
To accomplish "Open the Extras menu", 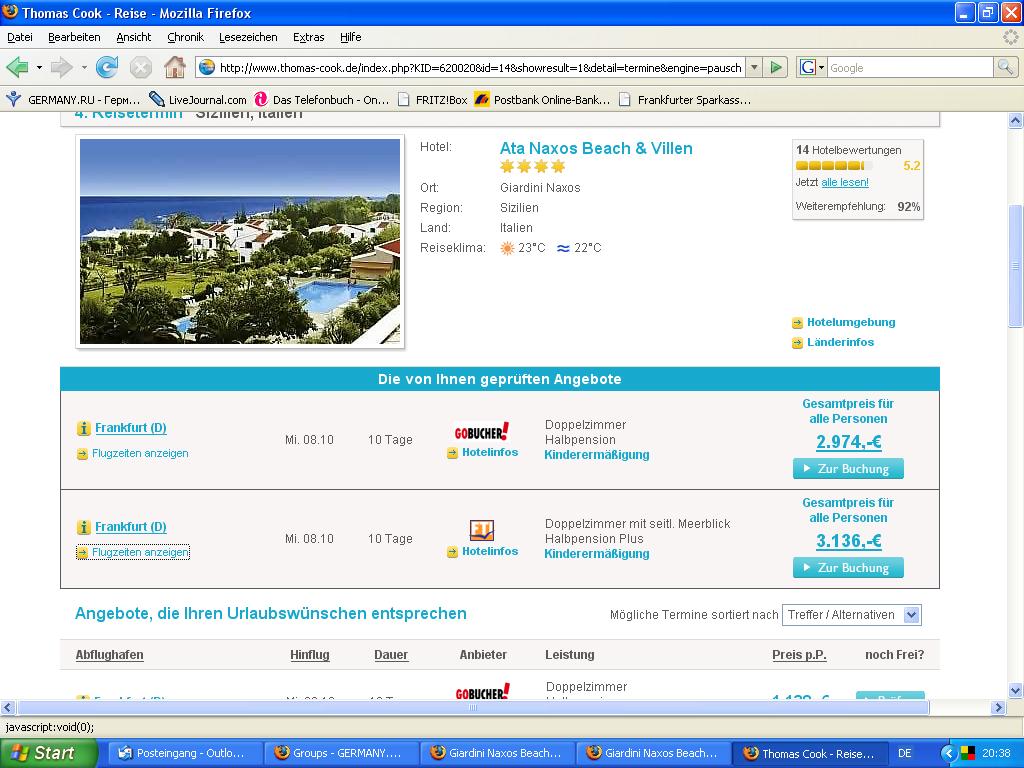I will click(x=308, y=37).
